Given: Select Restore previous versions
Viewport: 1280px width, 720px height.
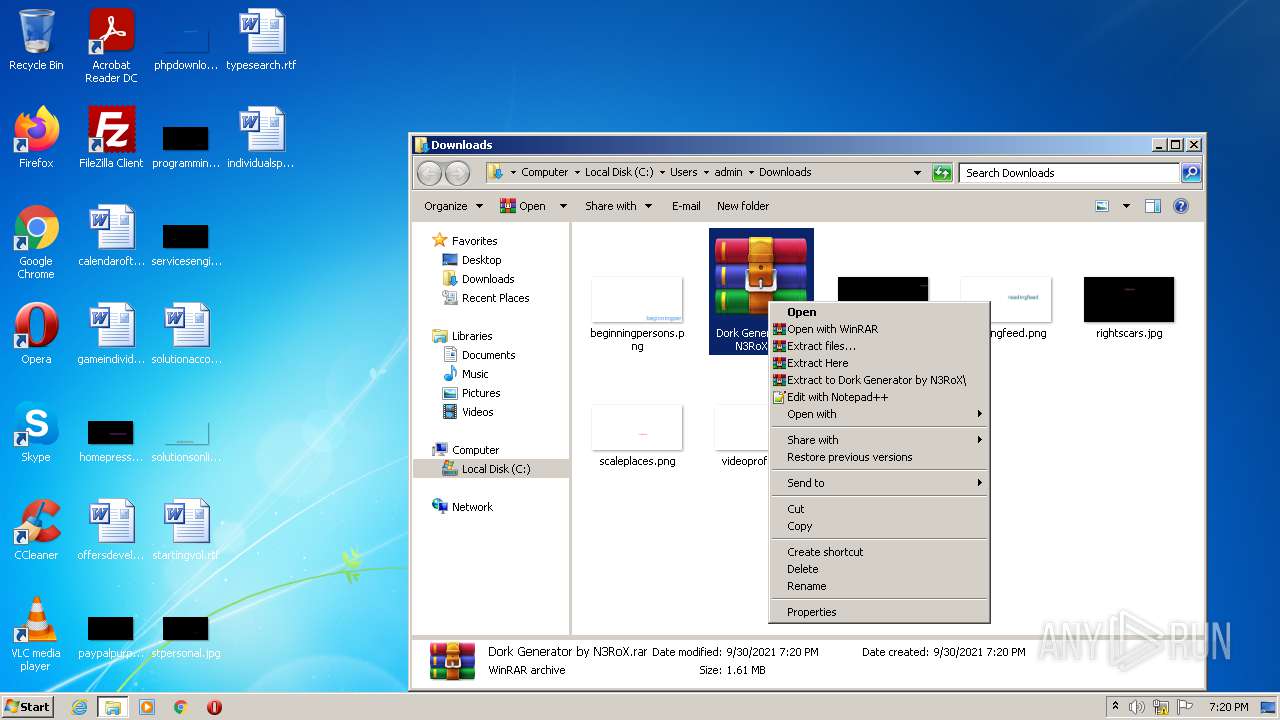Looking at the screenshot, I should [879, 457].
